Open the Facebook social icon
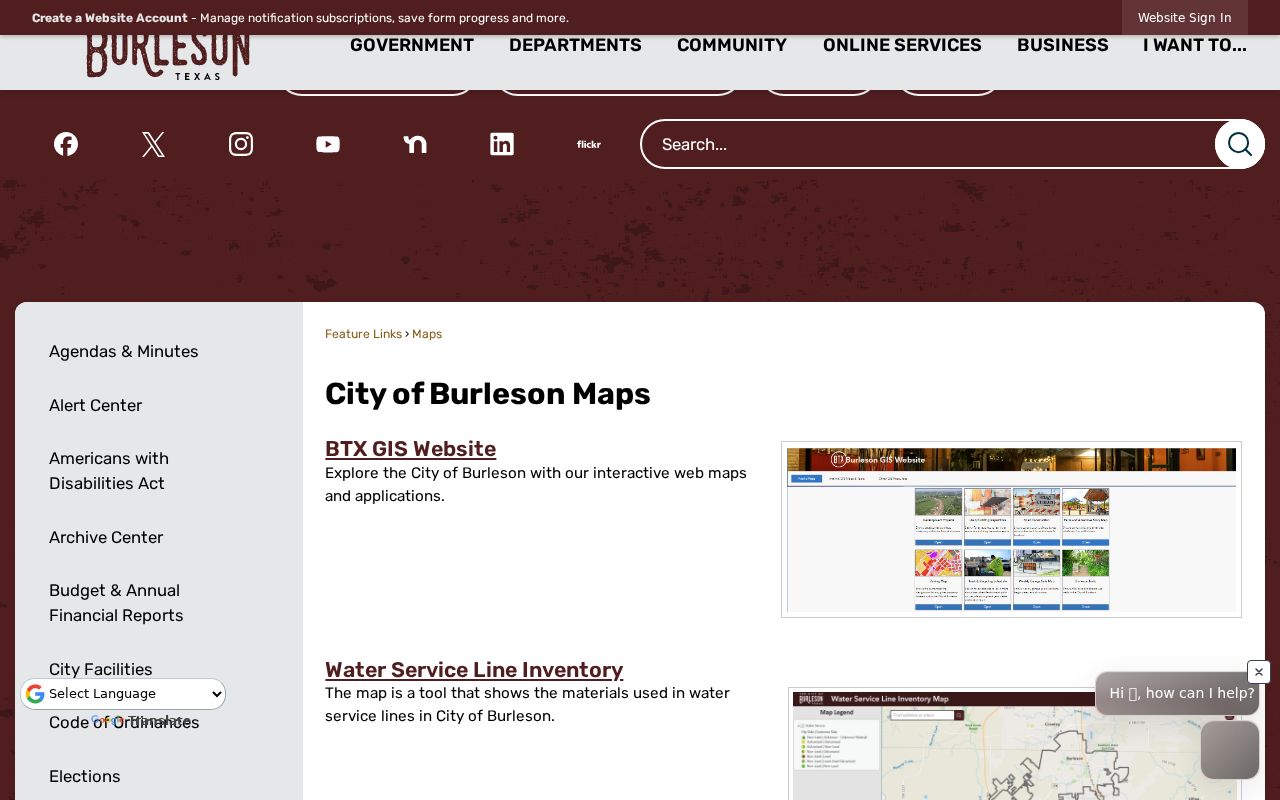The width and height of the screenshot is (1280, 800). point(66,144)
